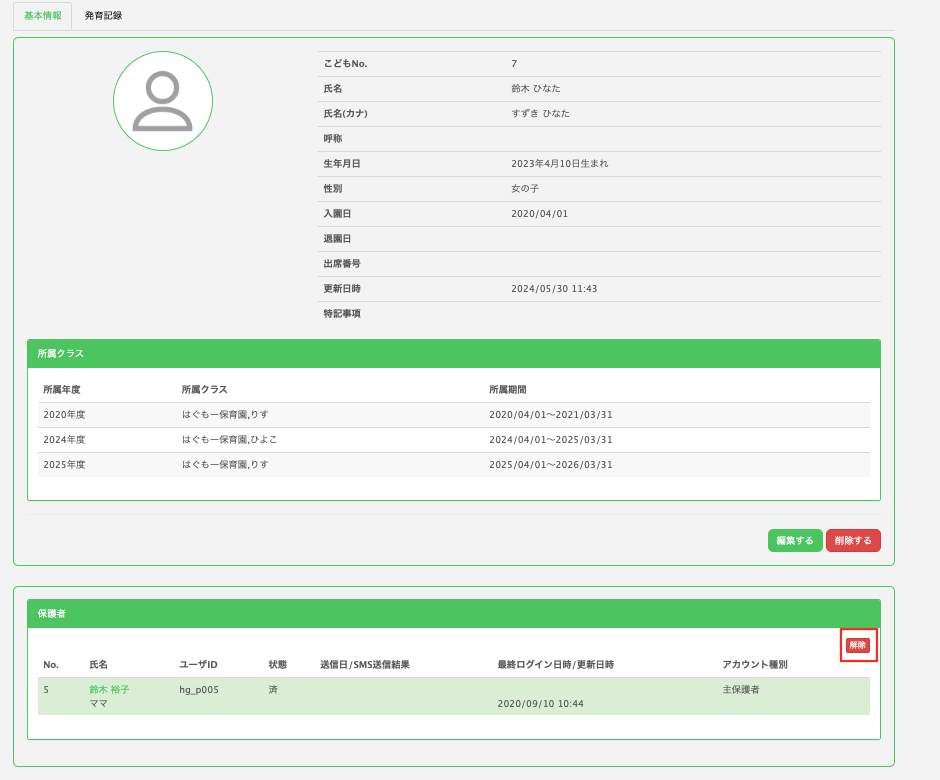This screenshot has width=940, height=780.
Task: Select the name value 鈴木 ひなた
Action: click(x=536, y=88)
